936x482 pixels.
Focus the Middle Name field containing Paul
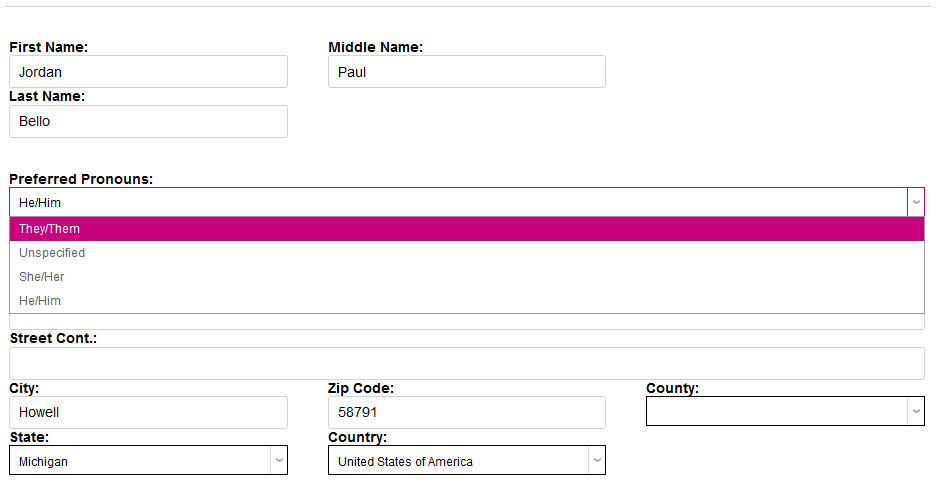tap(466, 72)
